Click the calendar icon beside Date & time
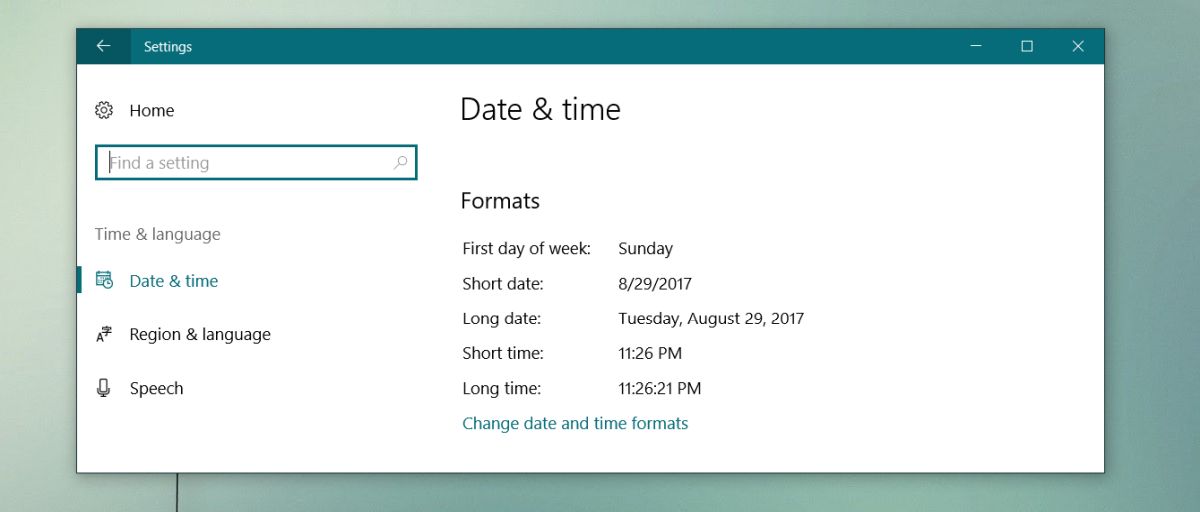This screenshot has height=512, width=1200. point(104,281)
